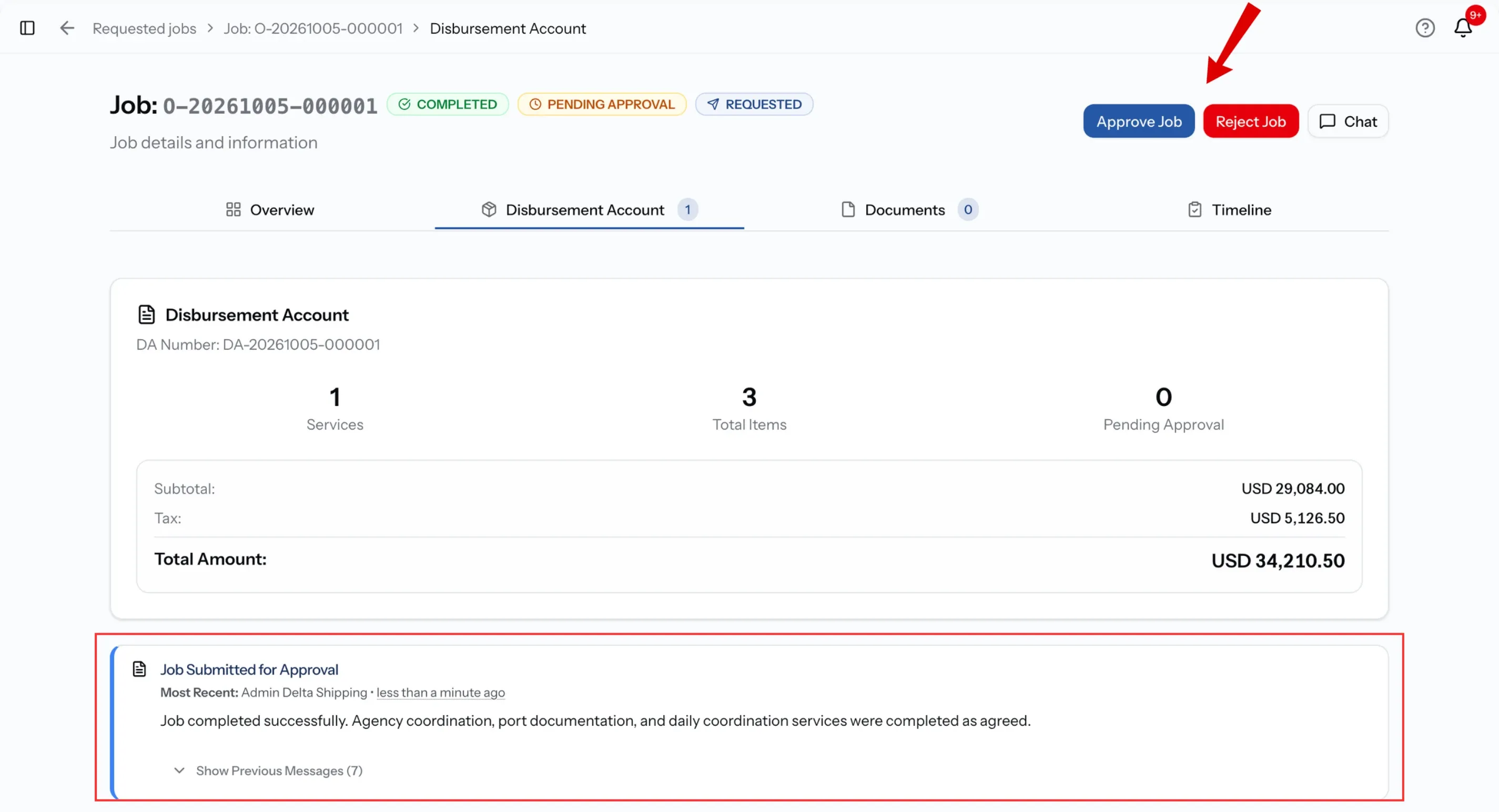Image resolution: width=1499 pixels, height=812 pixels.
Task: Click the PENDING APPROVAL status badge
Action: (x=602, y=104)
